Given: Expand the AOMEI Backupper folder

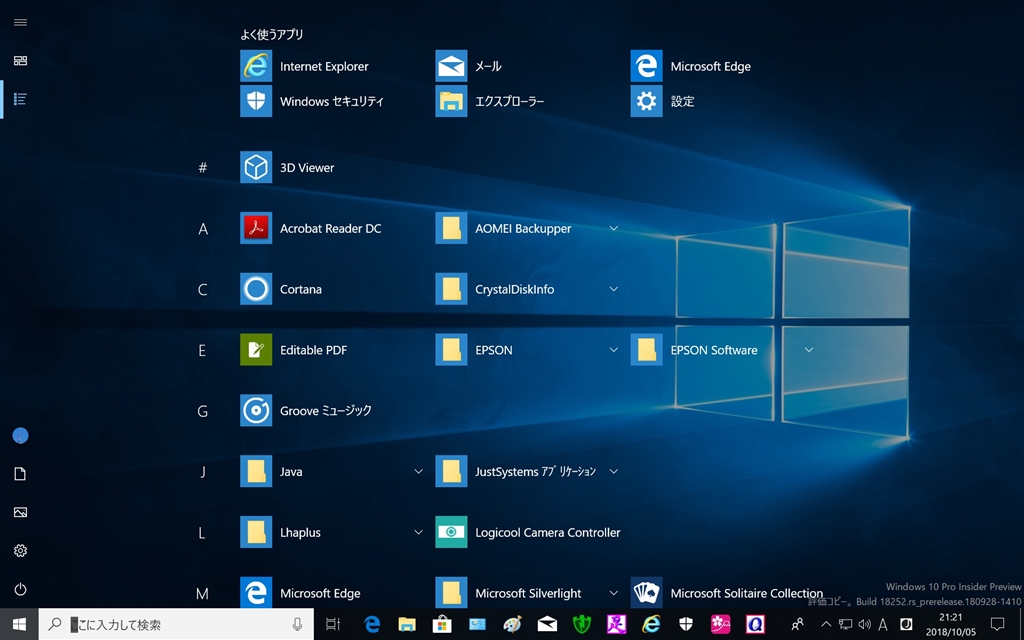Looking at the screenshot, I should tap(613, 229).
